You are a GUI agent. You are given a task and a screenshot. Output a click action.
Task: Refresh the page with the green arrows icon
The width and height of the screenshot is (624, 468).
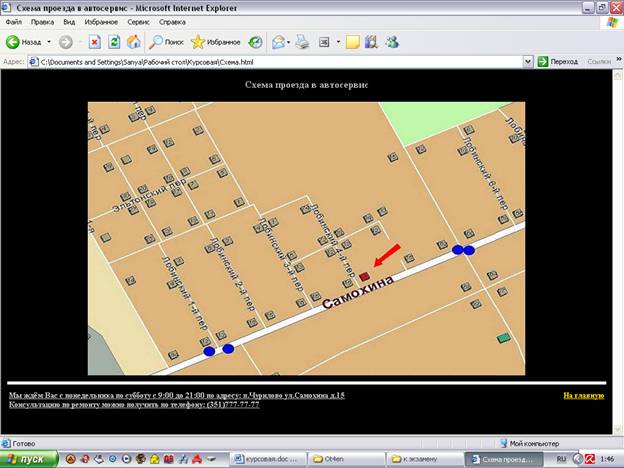point(114,42)
